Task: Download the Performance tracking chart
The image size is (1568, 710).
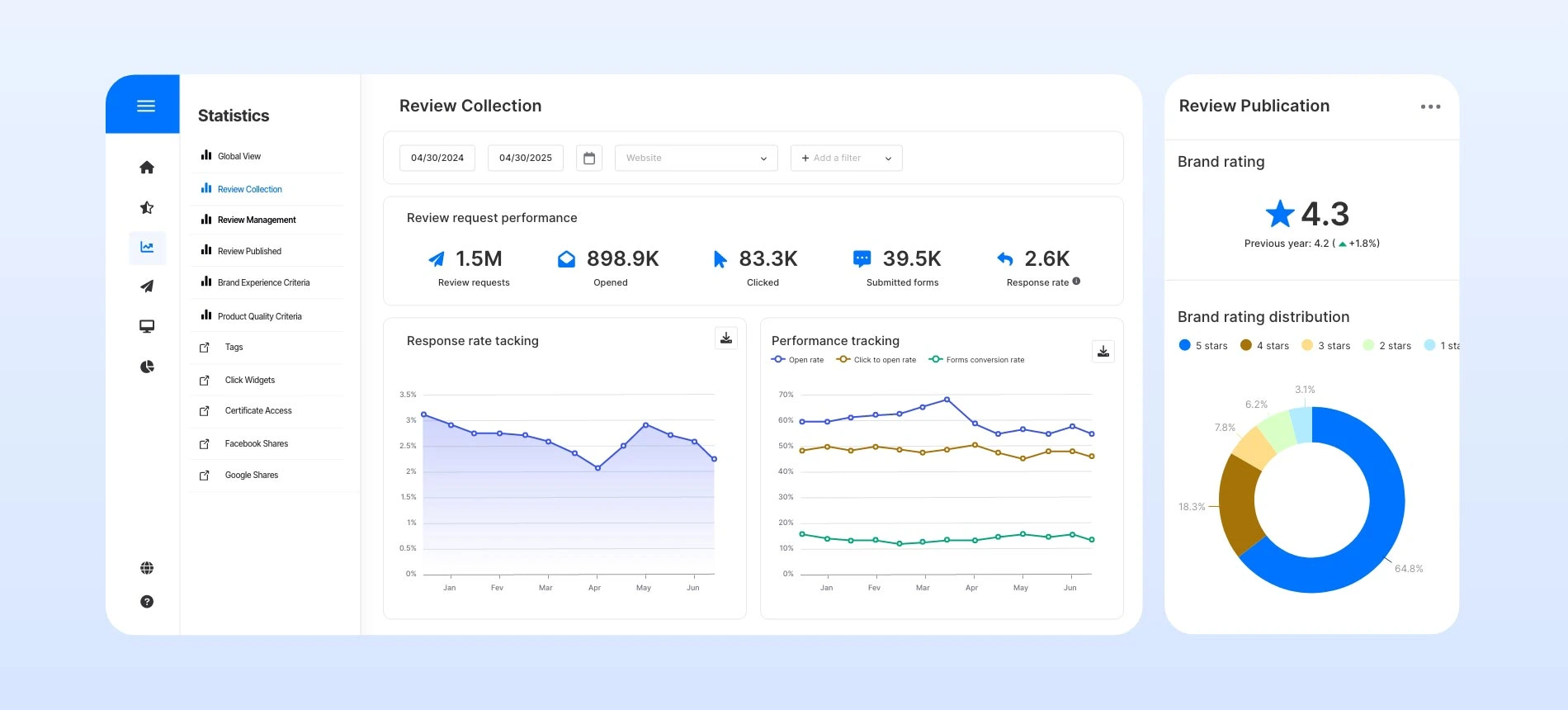Action: coord(1103,352)
